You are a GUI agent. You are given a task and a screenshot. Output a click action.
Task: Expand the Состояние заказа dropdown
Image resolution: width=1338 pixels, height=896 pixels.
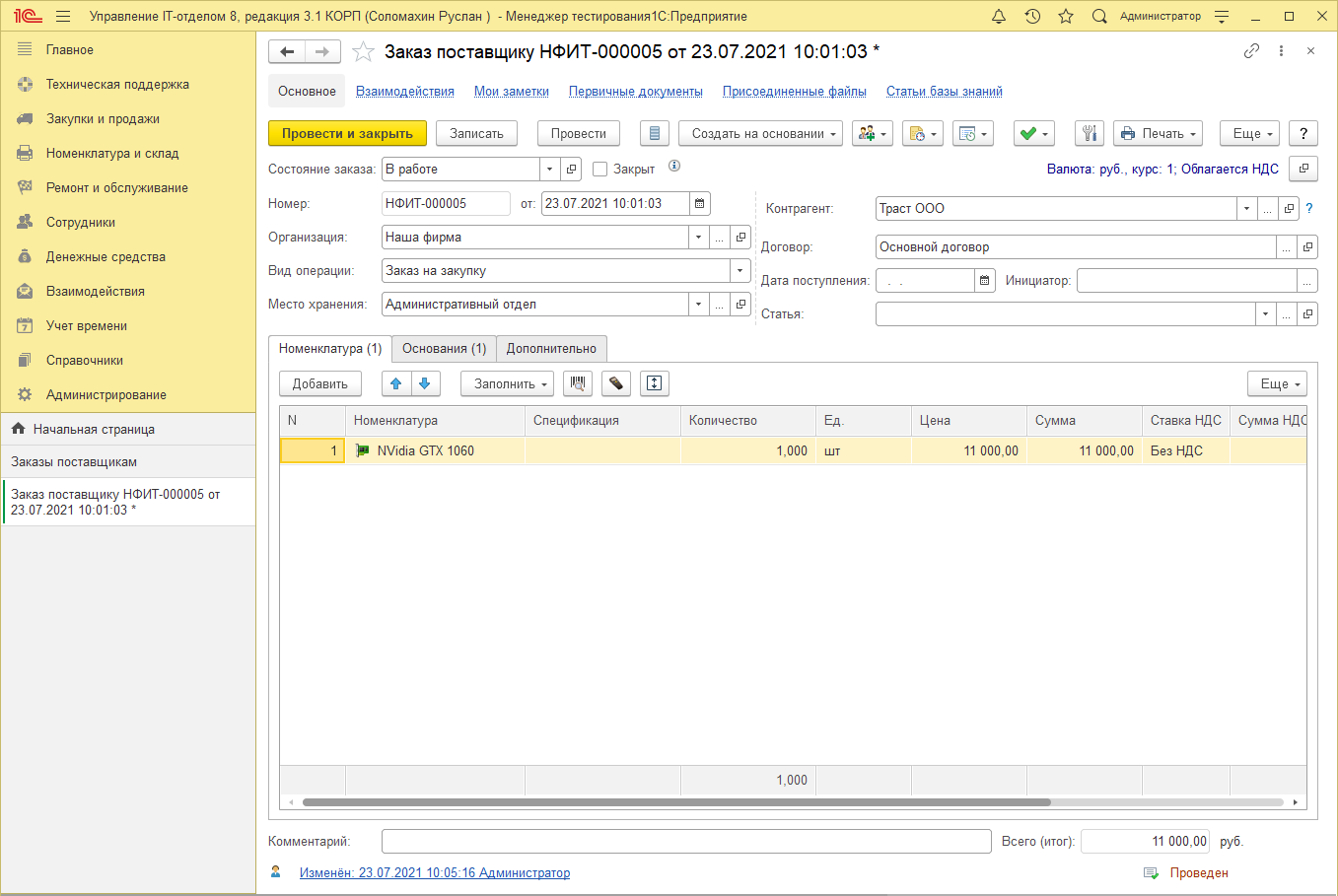550,170
